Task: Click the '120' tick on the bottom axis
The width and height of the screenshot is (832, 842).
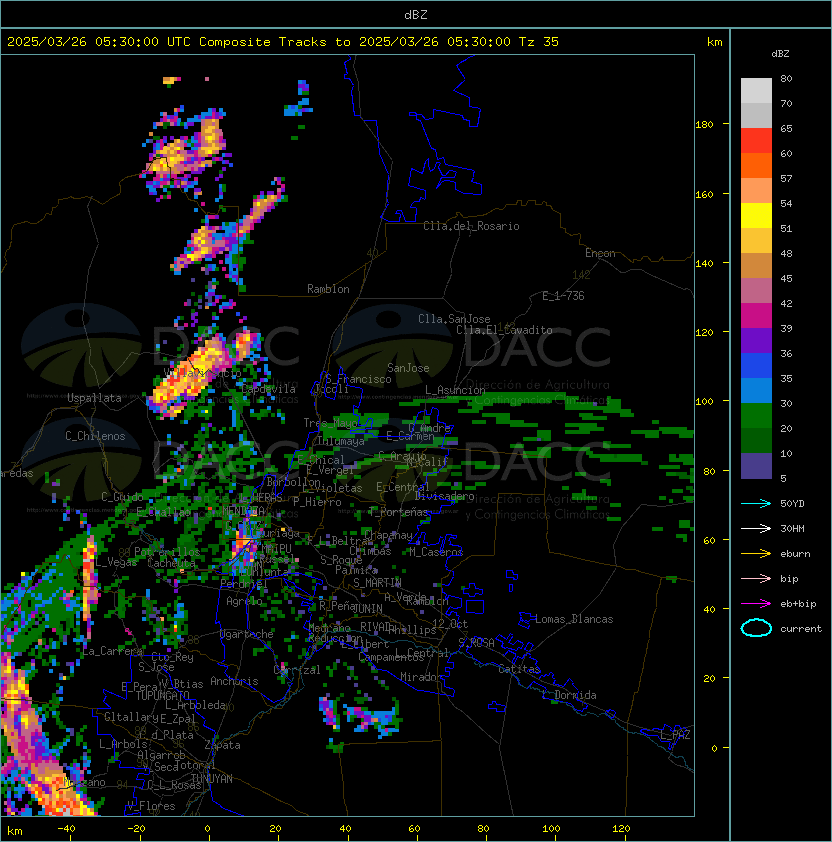Action: coord(621,829)
